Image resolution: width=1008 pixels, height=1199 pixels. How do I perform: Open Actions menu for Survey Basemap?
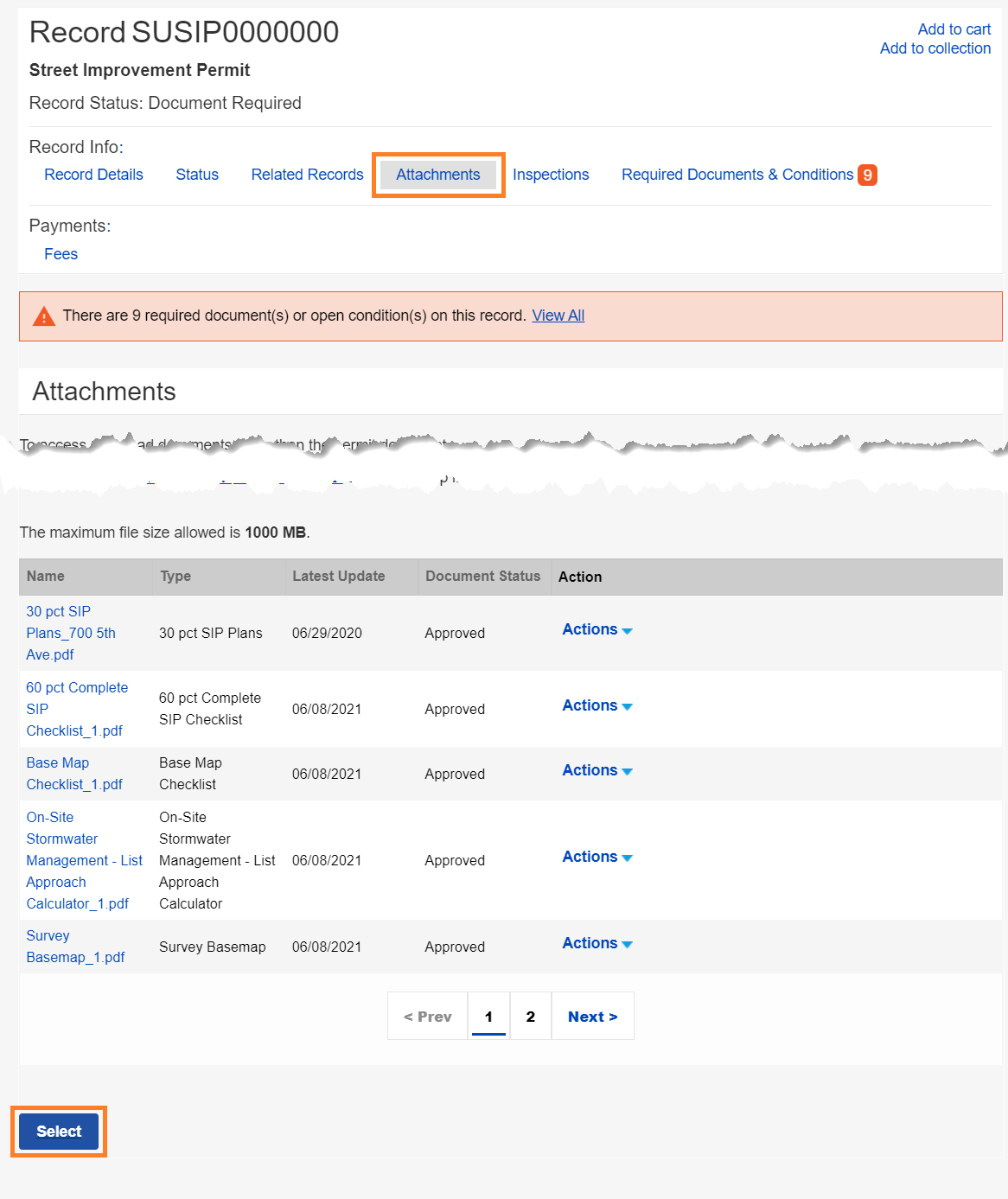pyautogui.click(x=595, y=943)
